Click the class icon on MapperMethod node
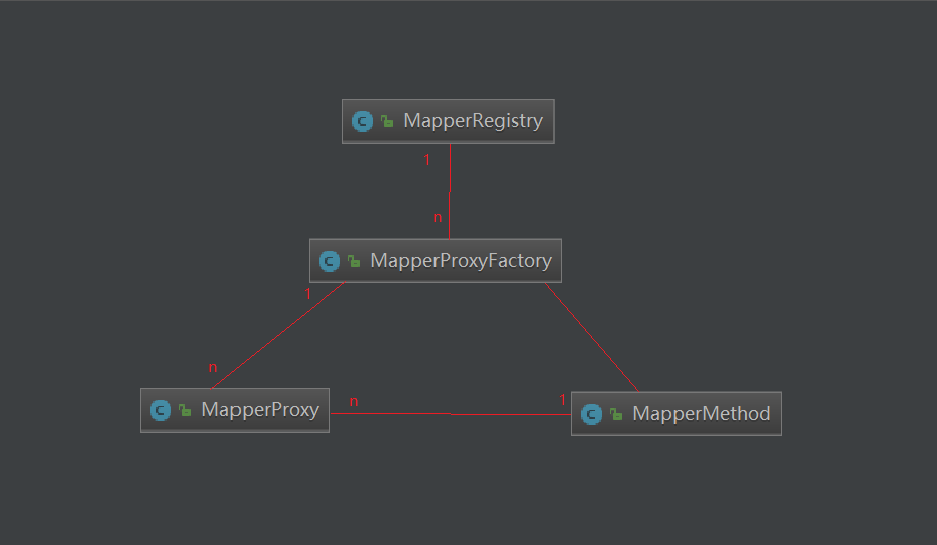Screen dimensions: 937x545 coord(591,414)
